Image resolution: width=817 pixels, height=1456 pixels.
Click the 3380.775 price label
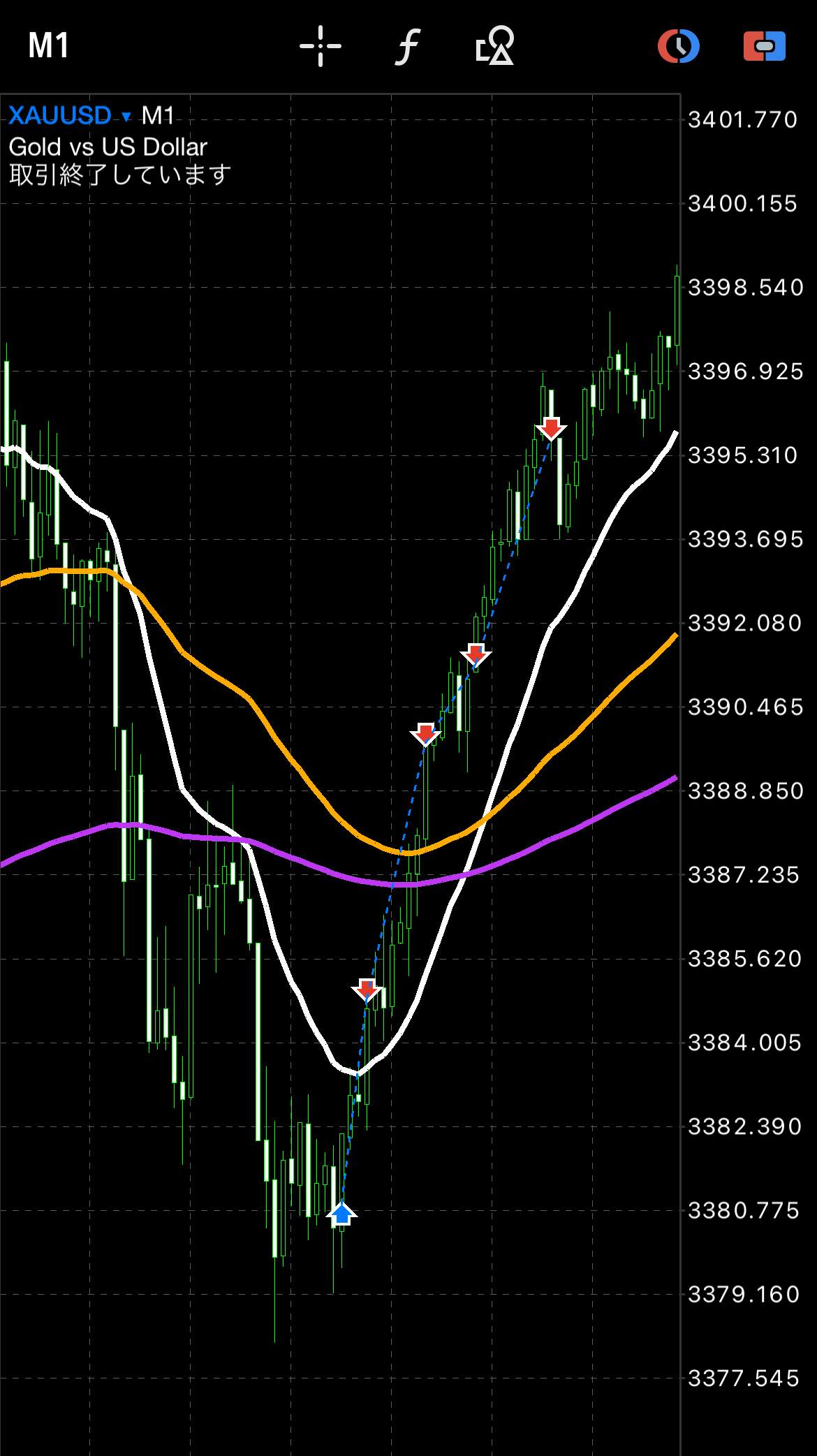(x=744, y=1210)
